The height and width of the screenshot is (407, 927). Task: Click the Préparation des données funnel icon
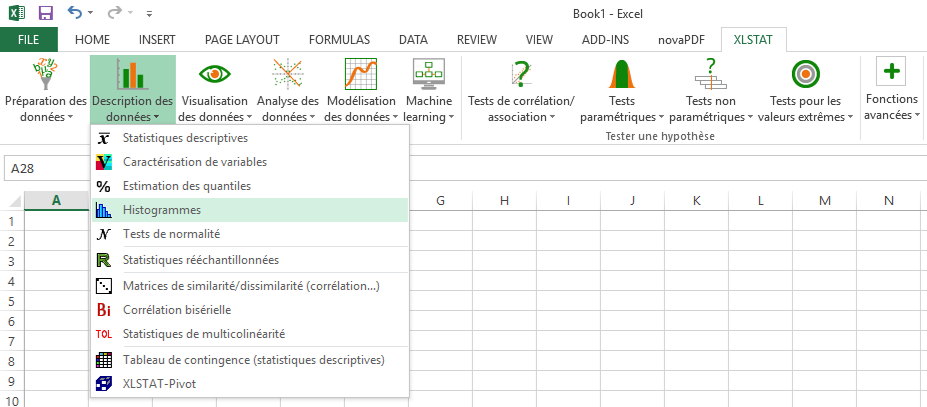(x=45, y=74)
